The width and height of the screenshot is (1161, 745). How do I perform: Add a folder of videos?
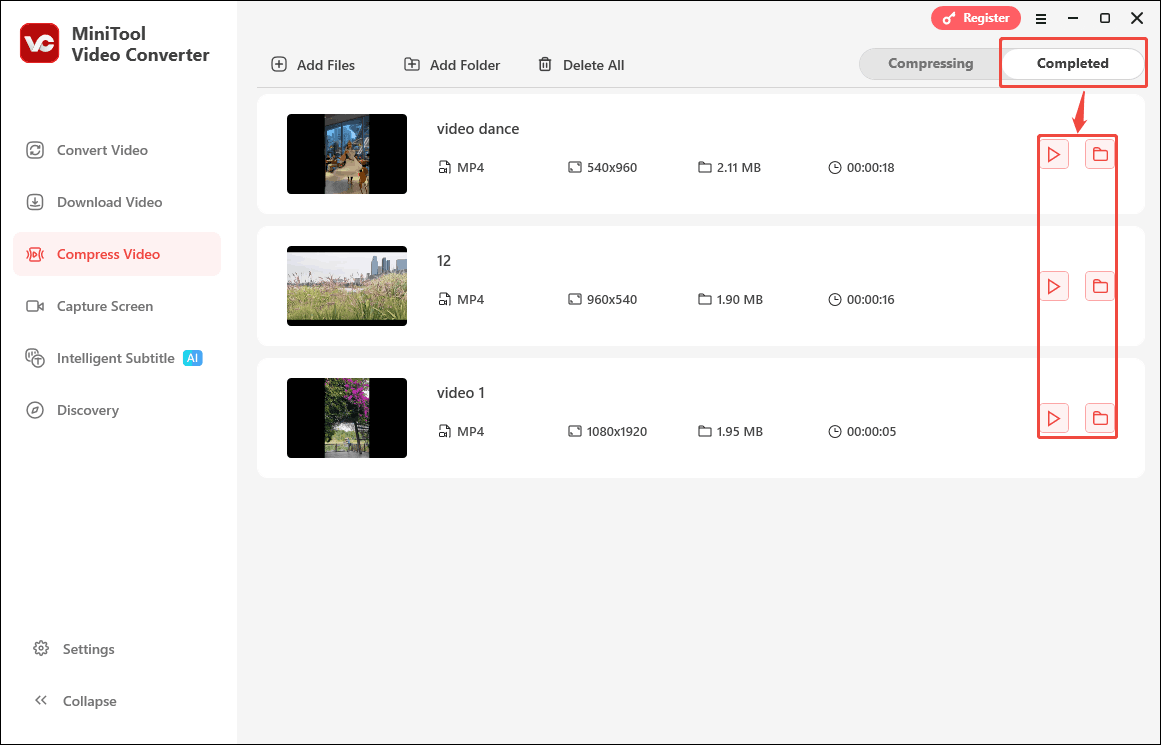tap(451, 64)
